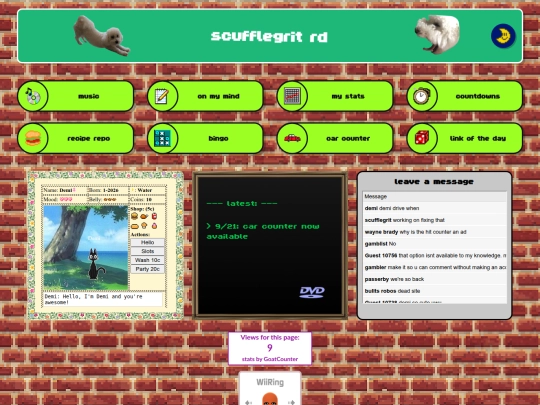This screenshot has width=540, height=405.
Task: Open the link of the day
Action: point(465,138)
